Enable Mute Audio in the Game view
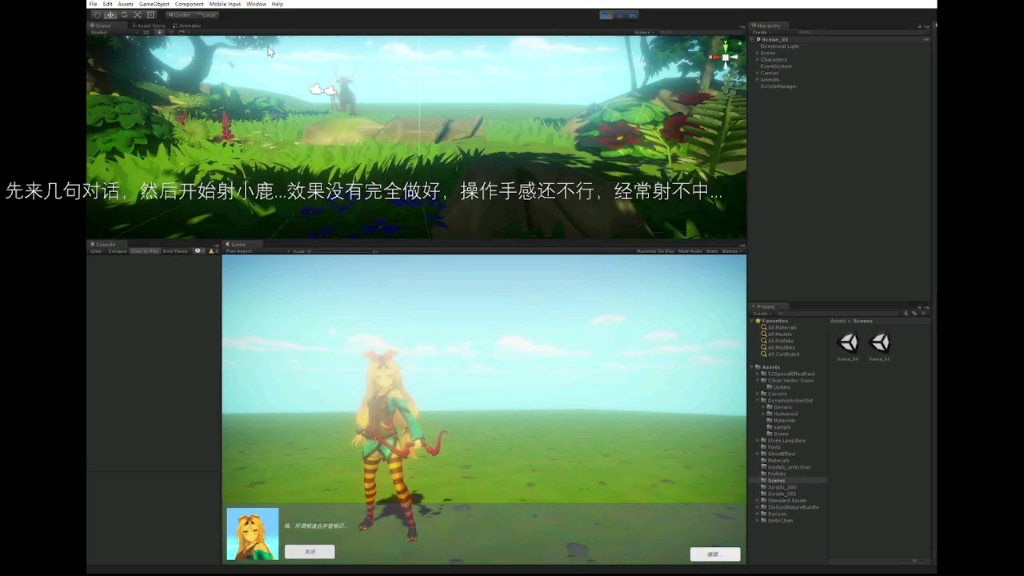1024x576 pixels. (689, 252)
